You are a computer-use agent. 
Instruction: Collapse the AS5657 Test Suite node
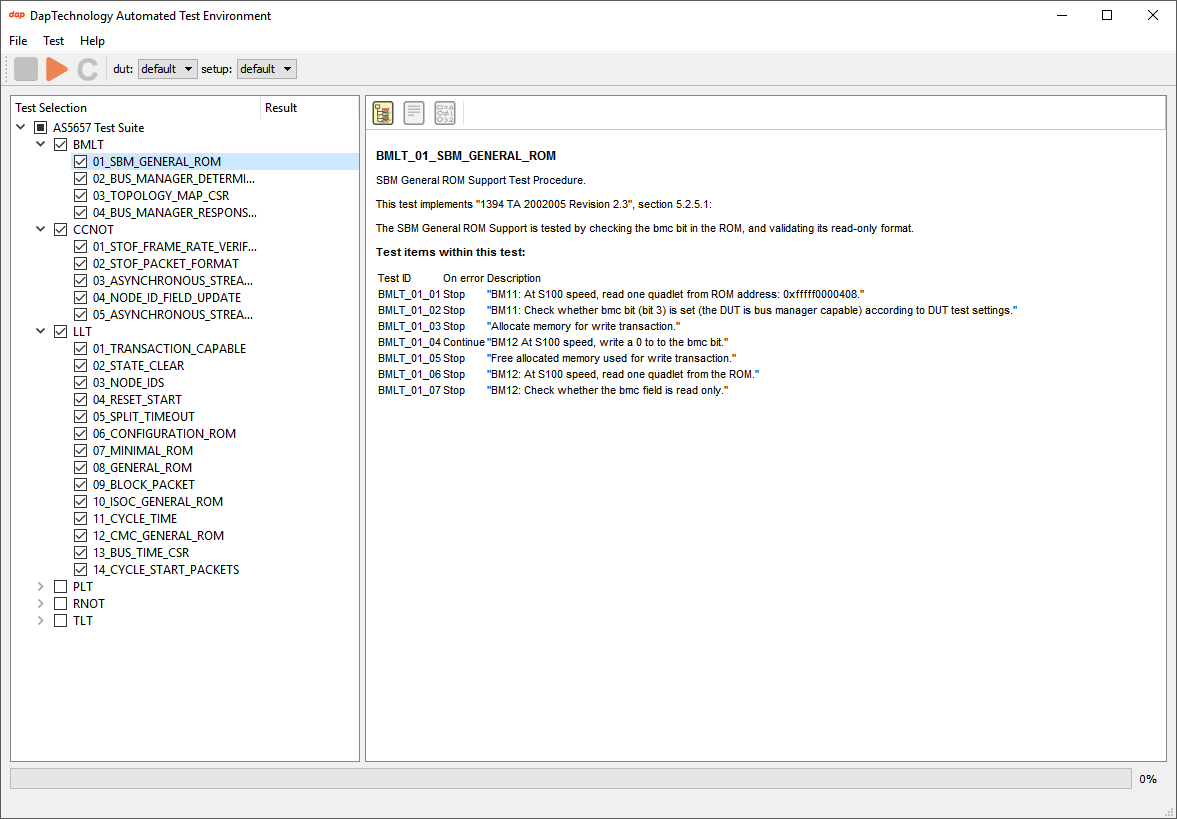[x=21, y=128]
